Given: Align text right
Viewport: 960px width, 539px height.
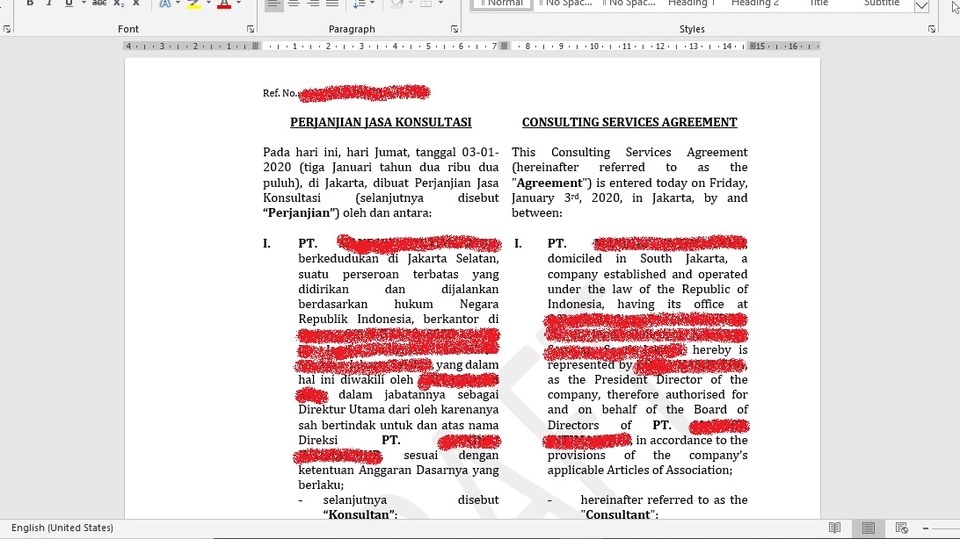Looking at the screenshot, I should pyautogui.click(x=313, y=3).
